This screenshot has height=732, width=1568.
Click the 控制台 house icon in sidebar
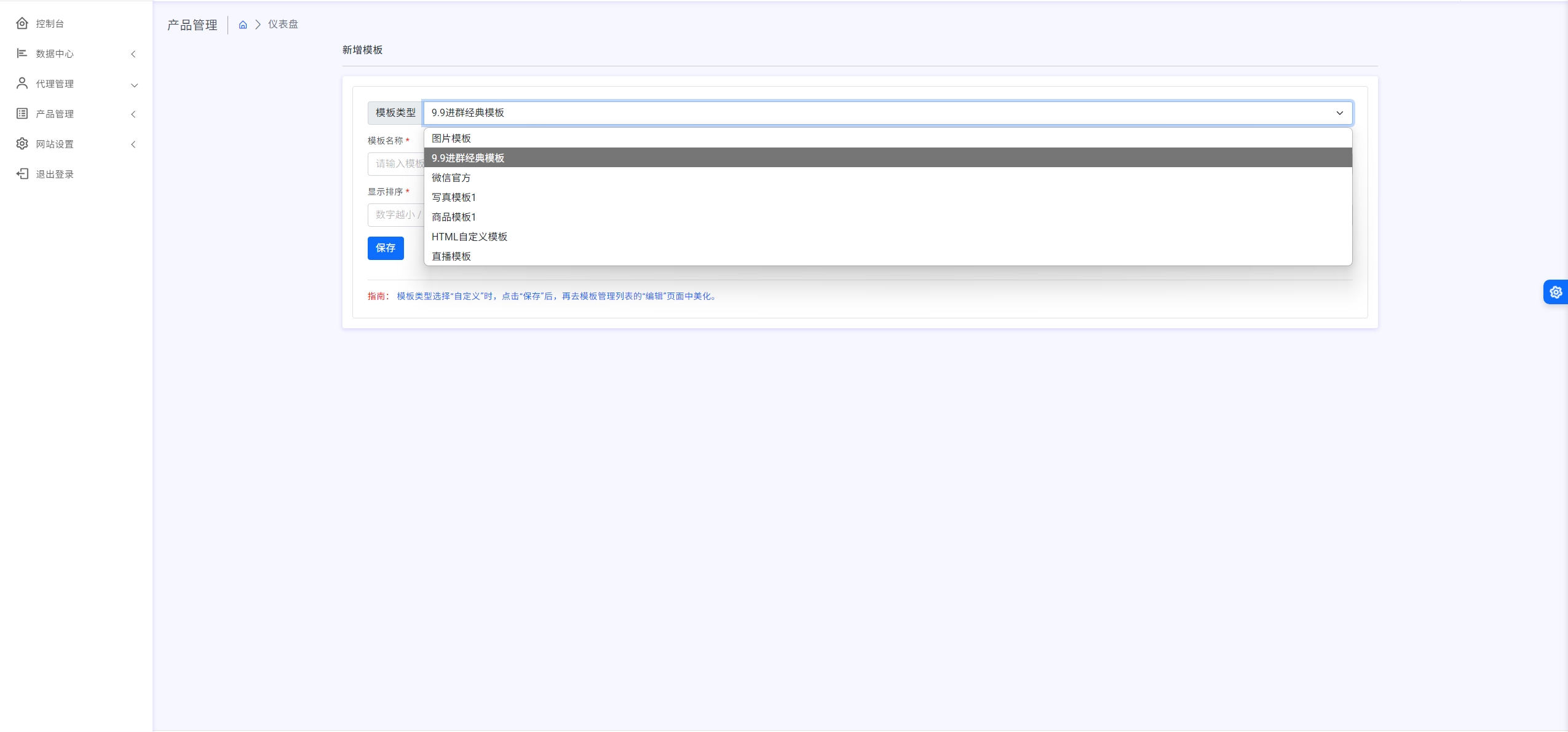coord(22,23)
